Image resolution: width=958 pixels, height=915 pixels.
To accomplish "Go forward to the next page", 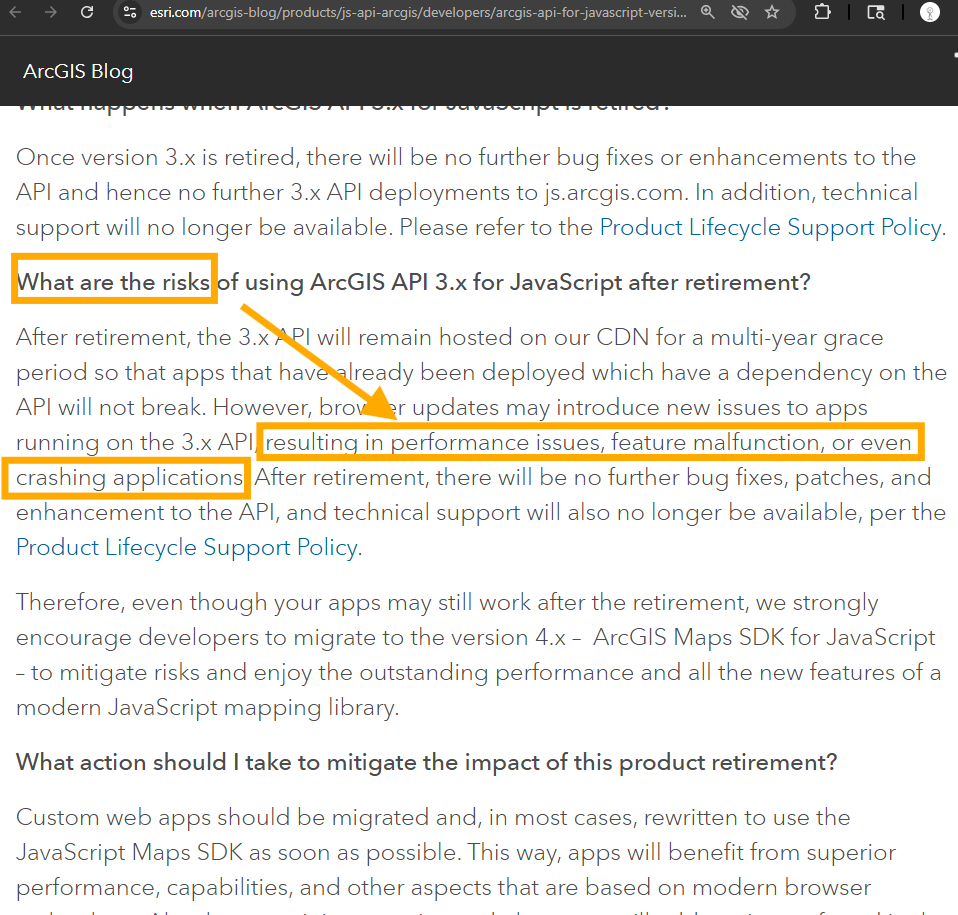I will [x=51, y=12].
